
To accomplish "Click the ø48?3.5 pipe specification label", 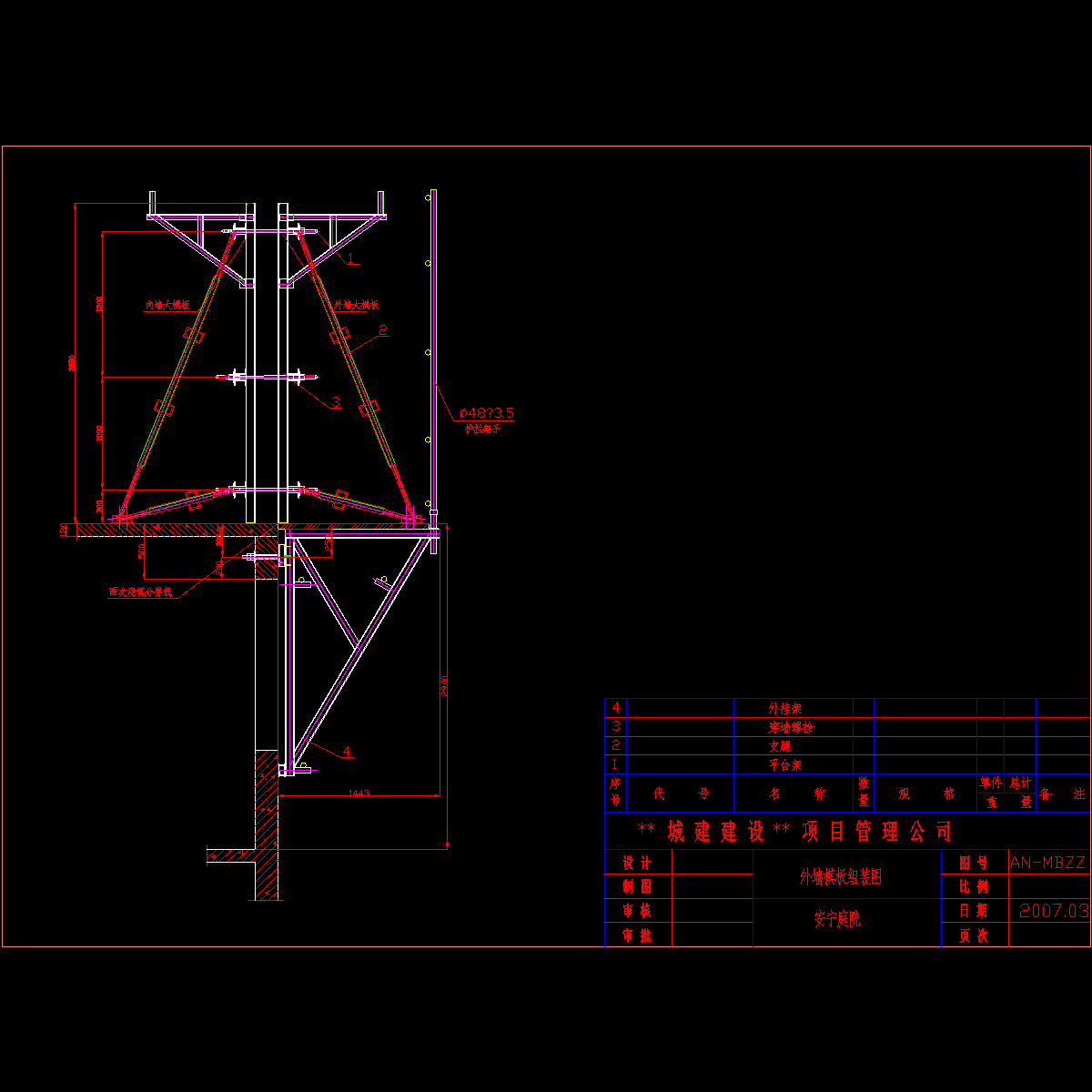I will point(483,413).
